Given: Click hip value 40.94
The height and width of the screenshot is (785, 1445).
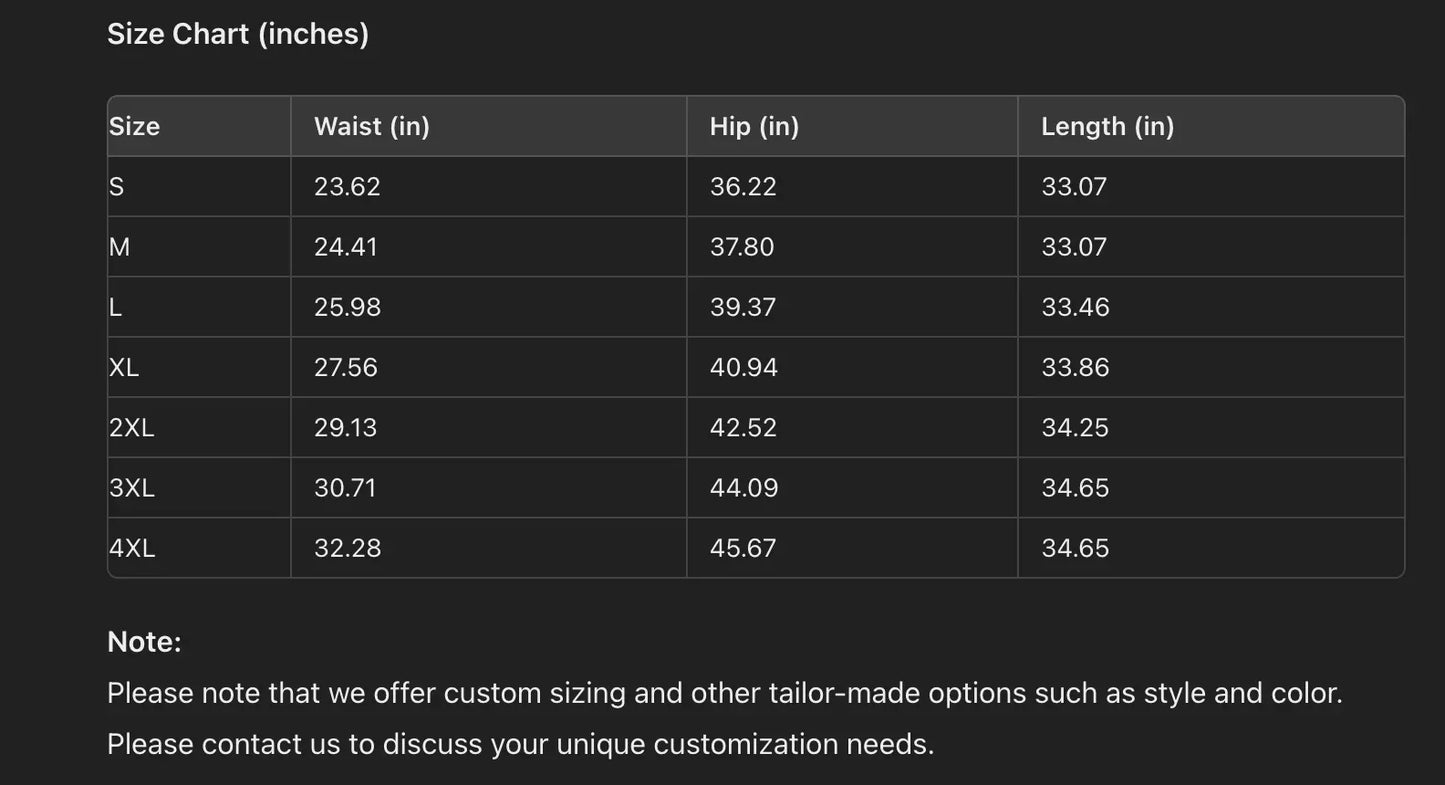Looking at the screenshot, I should (743, 368).
